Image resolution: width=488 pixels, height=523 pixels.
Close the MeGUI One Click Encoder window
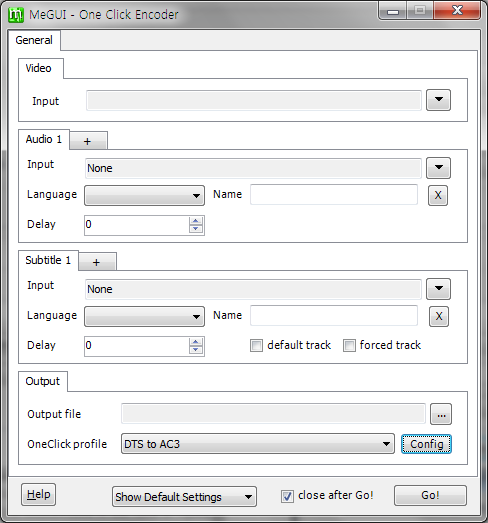pos(457,10)
